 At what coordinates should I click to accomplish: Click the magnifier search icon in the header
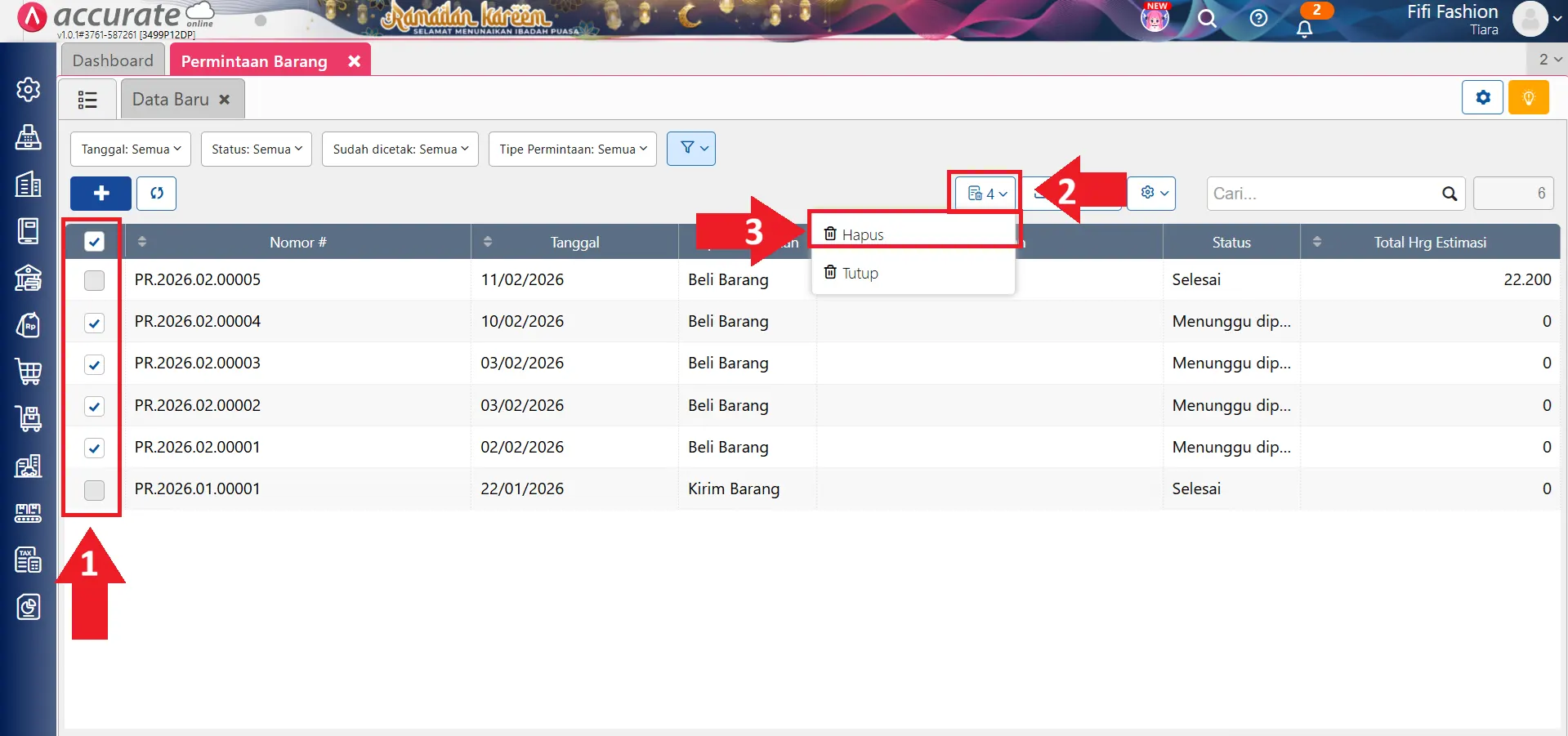(1207, 18)
